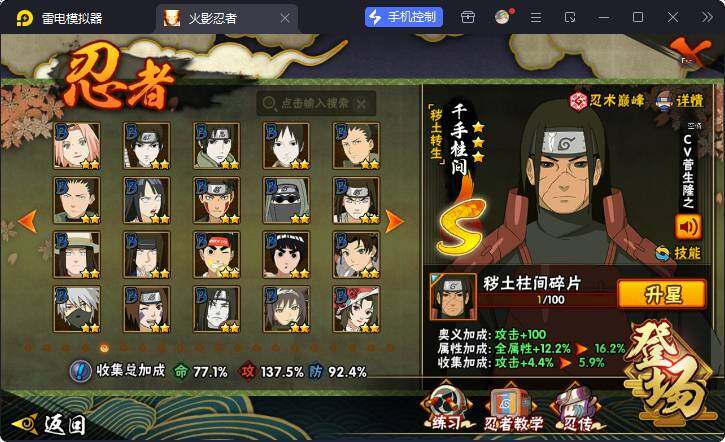Image resolution: width=725 pixels, height=442 pixels.
Task: Click the 升星 star-up button
Action: point(662,294)
